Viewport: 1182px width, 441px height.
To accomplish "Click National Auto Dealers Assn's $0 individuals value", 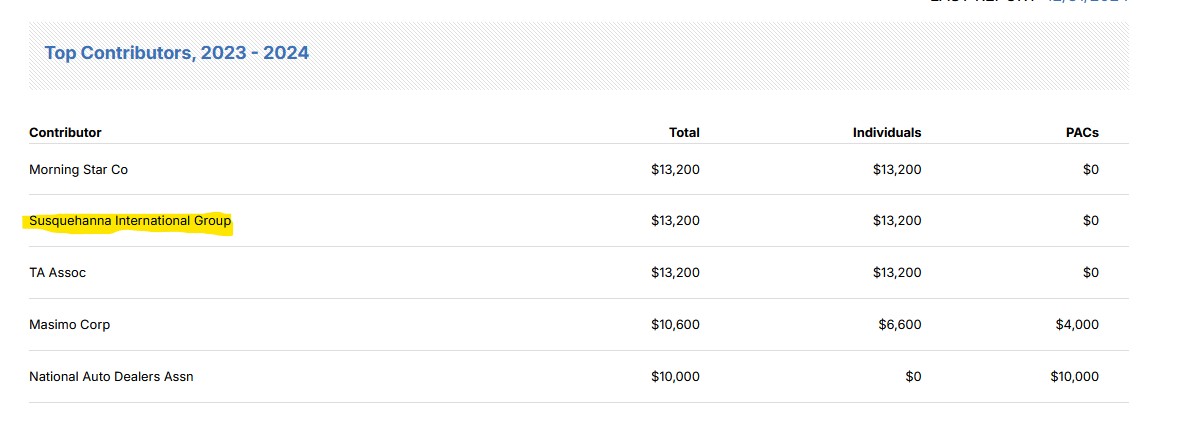I will 912,377.
